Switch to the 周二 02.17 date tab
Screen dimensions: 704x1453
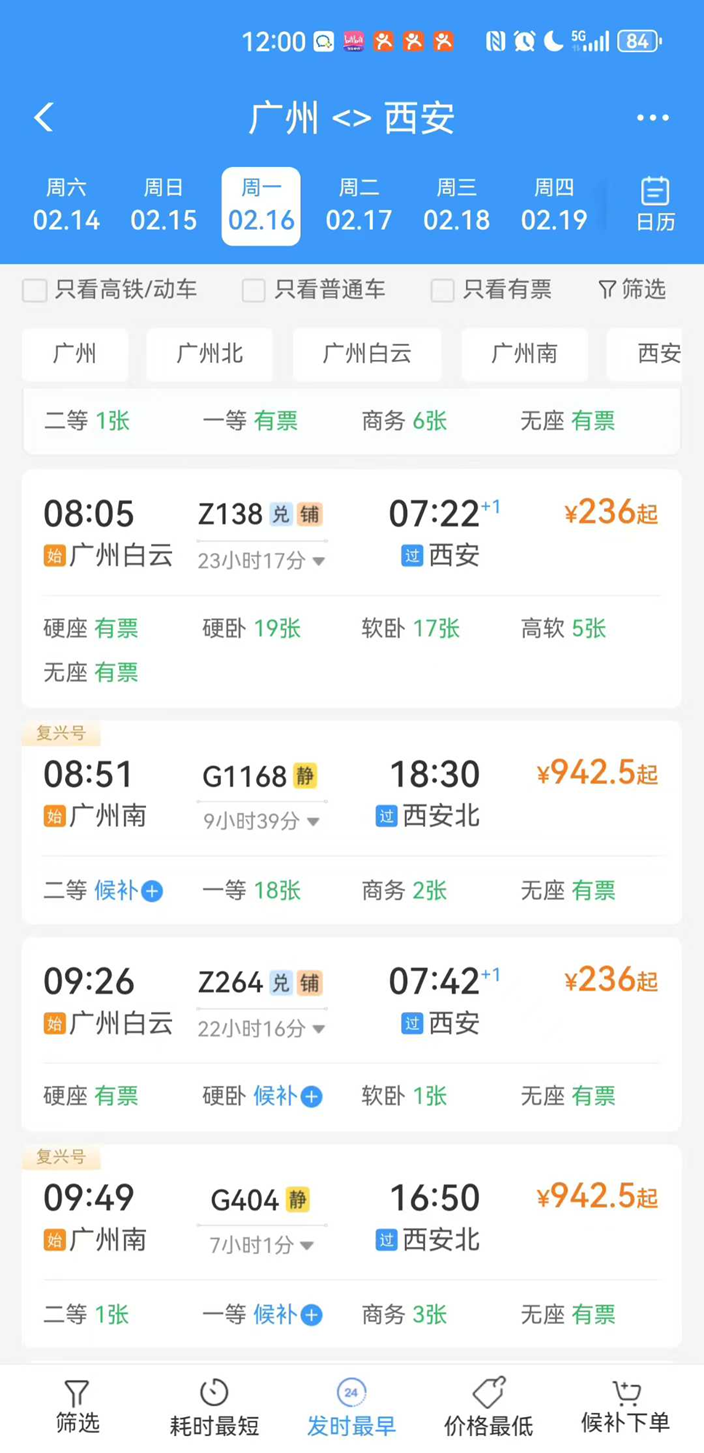(x=359, y=206)
